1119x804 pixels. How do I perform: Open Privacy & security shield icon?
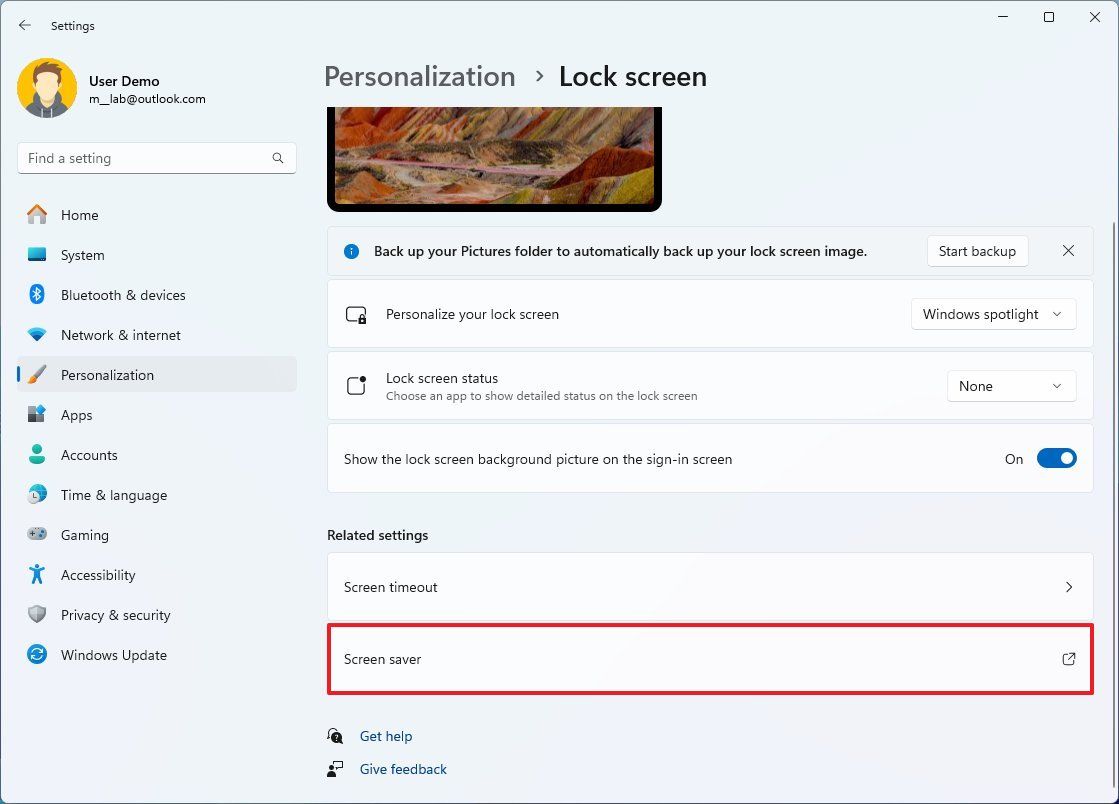(x=38, y=615)
